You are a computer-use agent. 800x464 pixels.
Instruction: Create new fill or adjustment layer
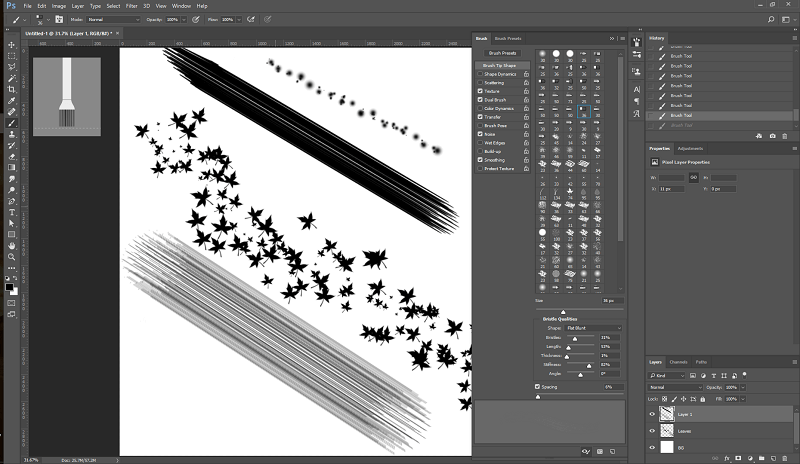(x=750, y=458)
